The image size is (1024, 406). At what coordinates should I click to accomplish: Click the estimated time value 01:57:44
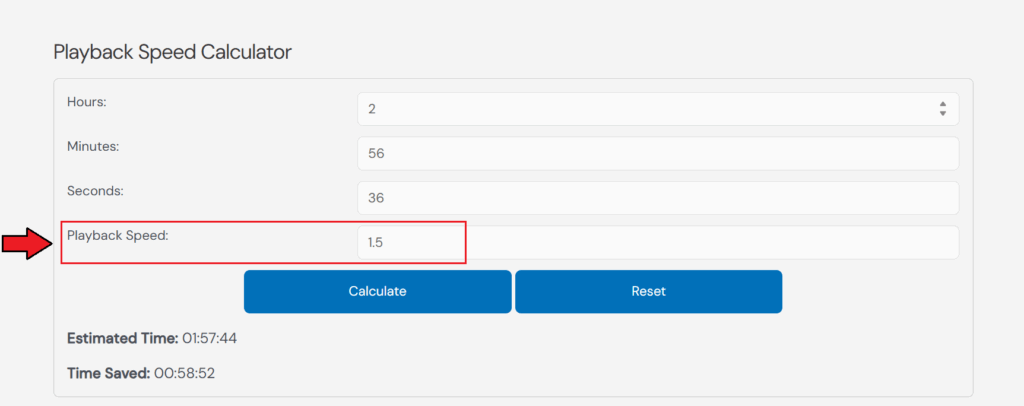pyautogui.click(x=209, y=338)
